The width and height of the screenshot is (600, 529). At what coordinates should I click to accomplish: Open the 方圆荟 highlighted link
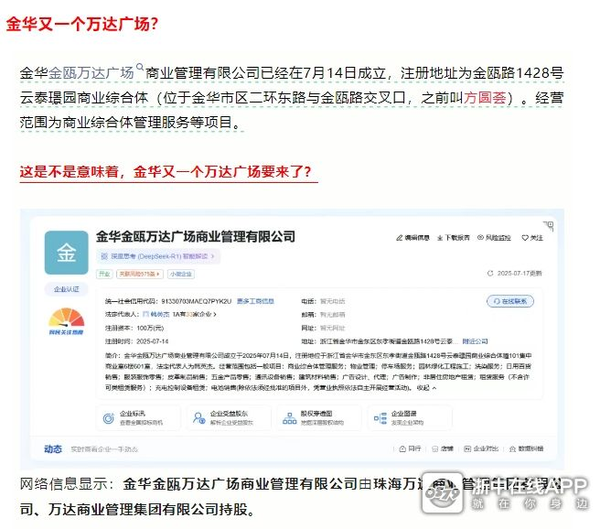coord(485,98)
